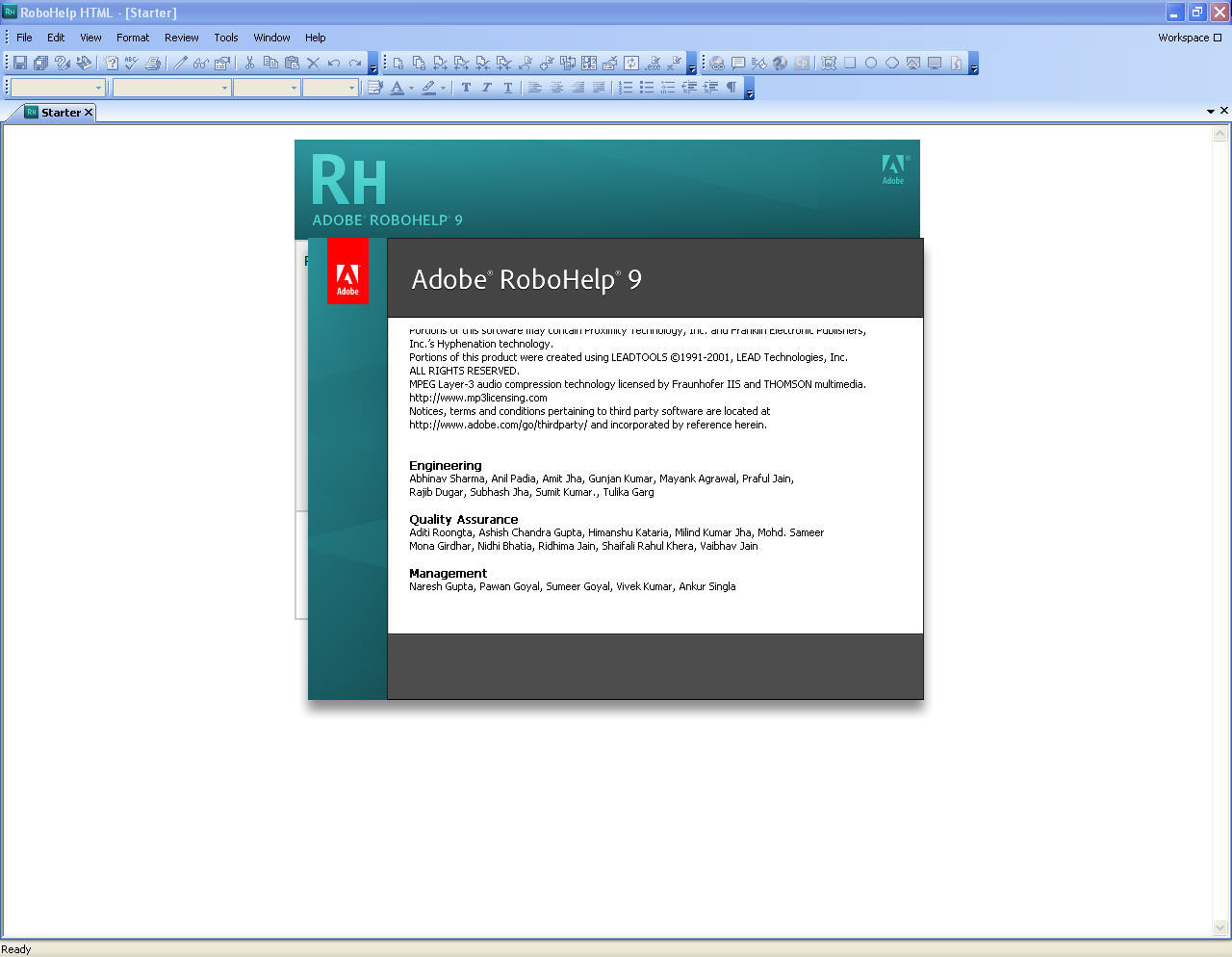1232x957 pixels.
Task: Expand standard toolbar options after Redo
Action: 373,64
